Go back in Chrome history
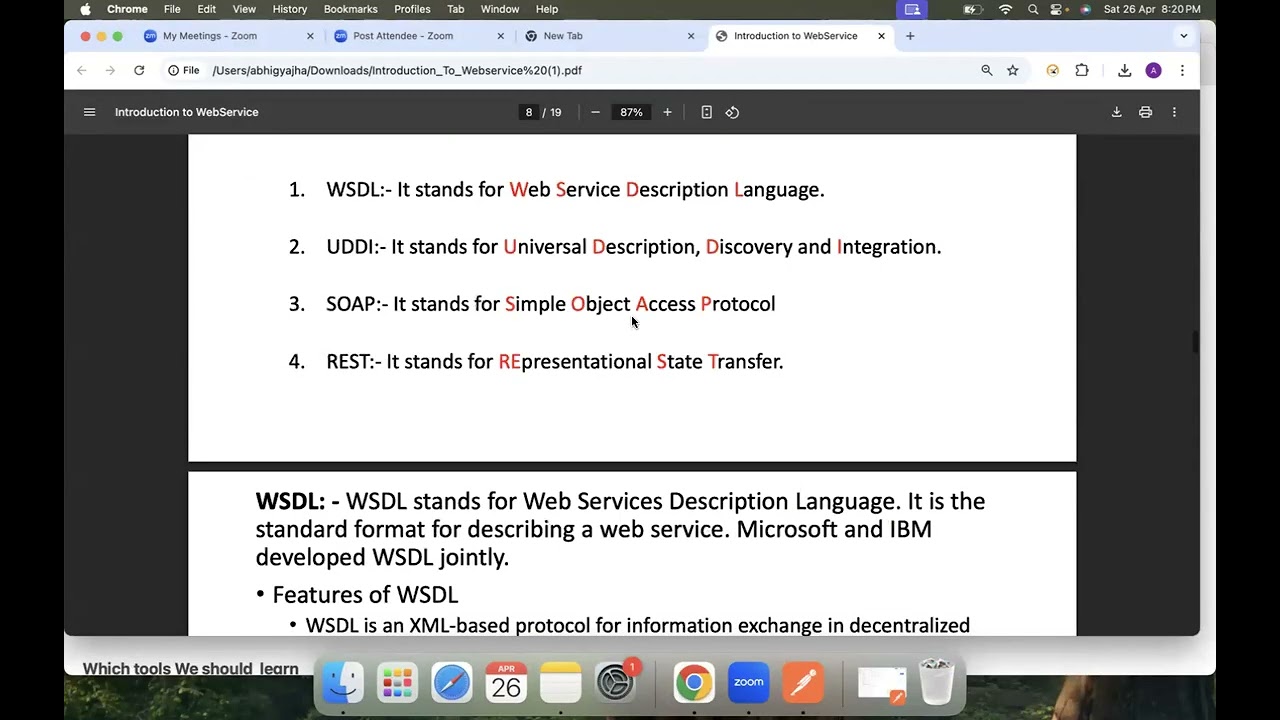Viewport: 1280px width, 720px height. click(x=82, y=70)
